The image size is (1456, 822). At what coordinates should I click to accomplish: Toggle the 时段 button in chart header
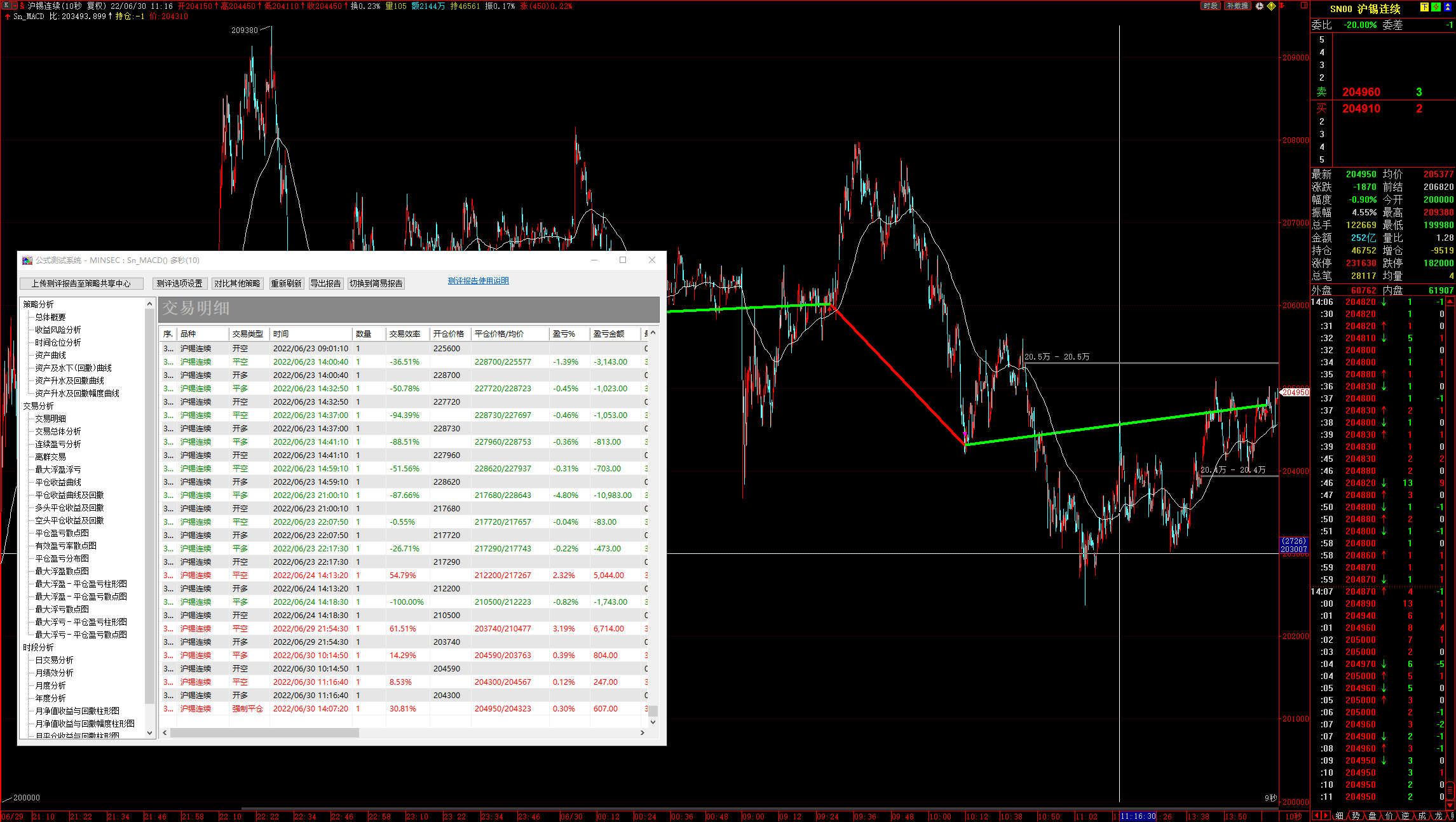[x=1210, y=6]
